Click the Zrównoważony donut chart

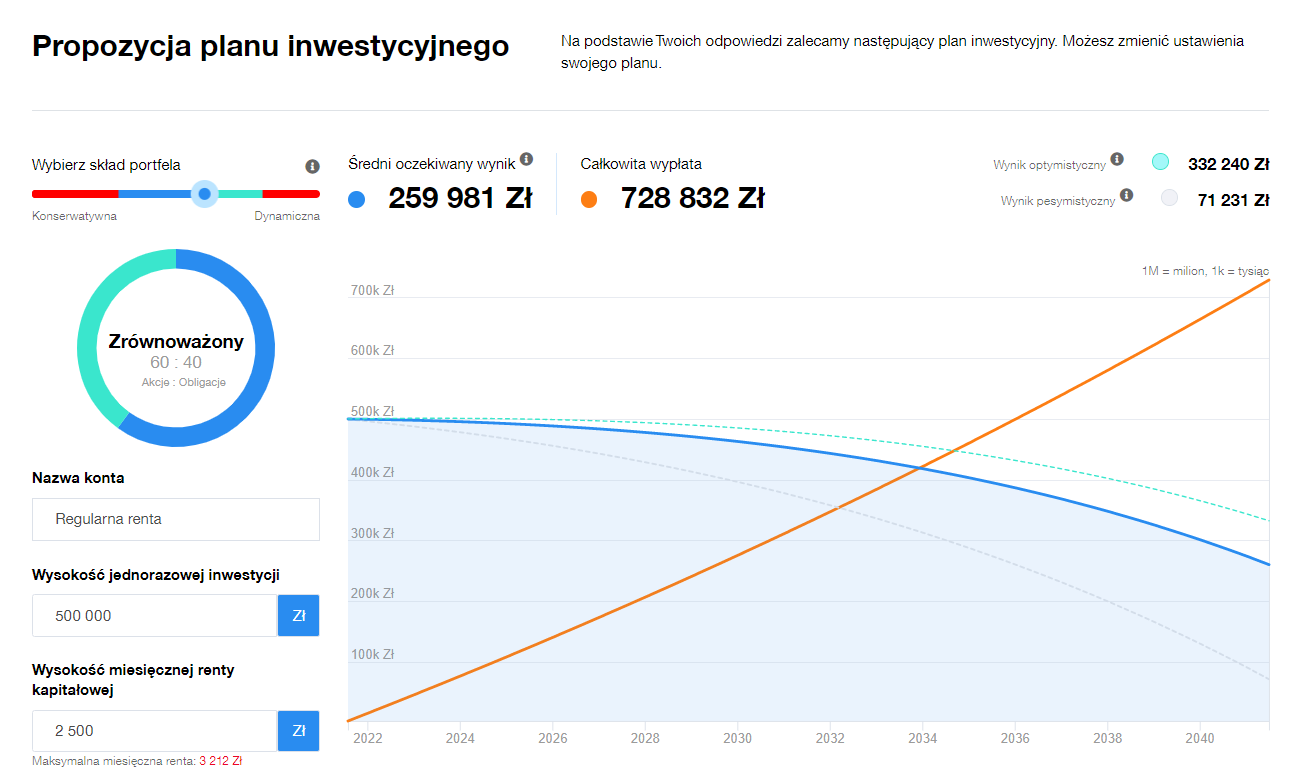[176, 348]
